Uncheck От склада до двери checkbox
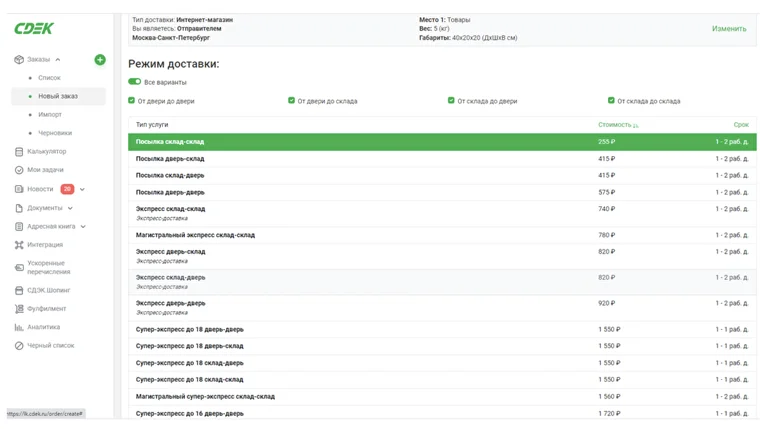The height and width of the screenshot is (429, 760). pos(451,100)
